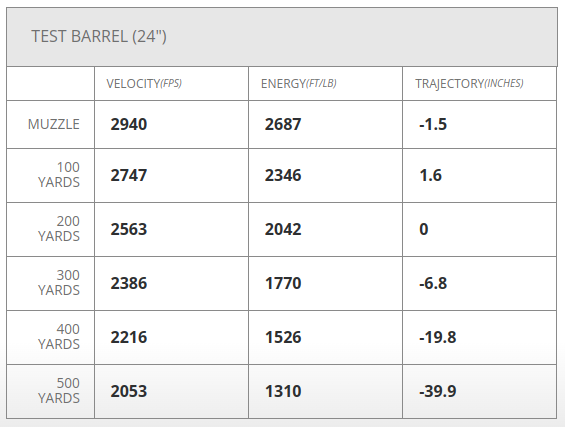
Task: Click velocity value 2053
Action: 129,391
